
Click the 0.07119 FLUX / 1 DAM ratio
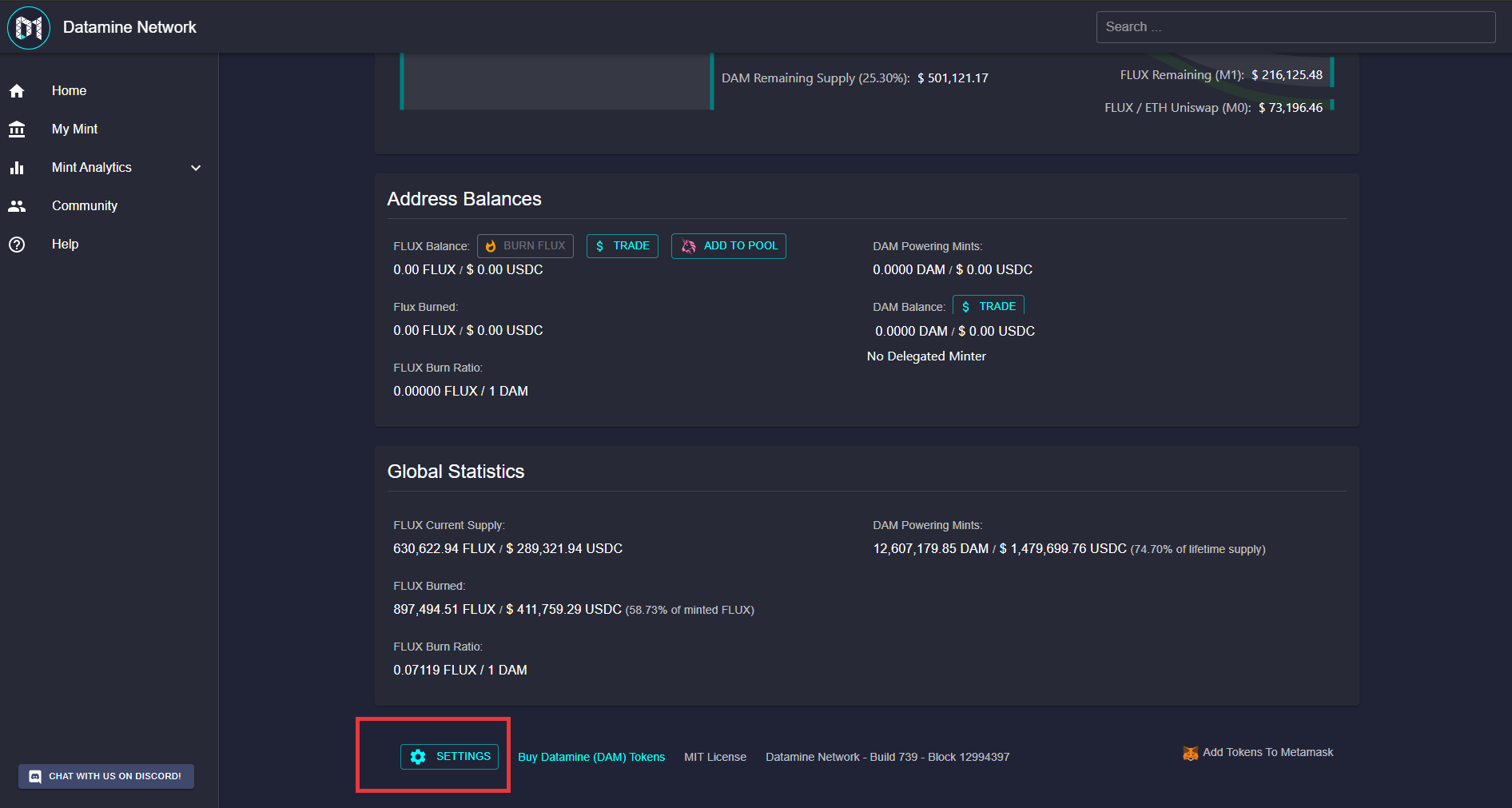460,671
